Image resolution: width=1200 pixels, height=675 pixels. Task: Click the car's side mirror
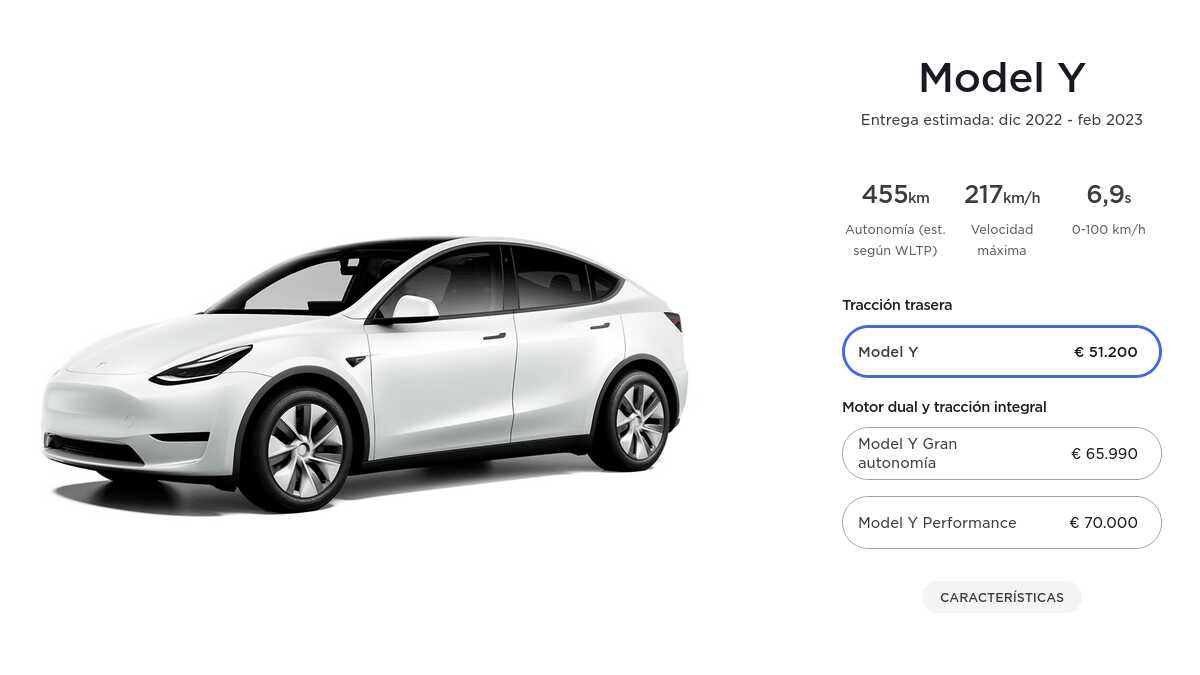click(x=412, y=308)
